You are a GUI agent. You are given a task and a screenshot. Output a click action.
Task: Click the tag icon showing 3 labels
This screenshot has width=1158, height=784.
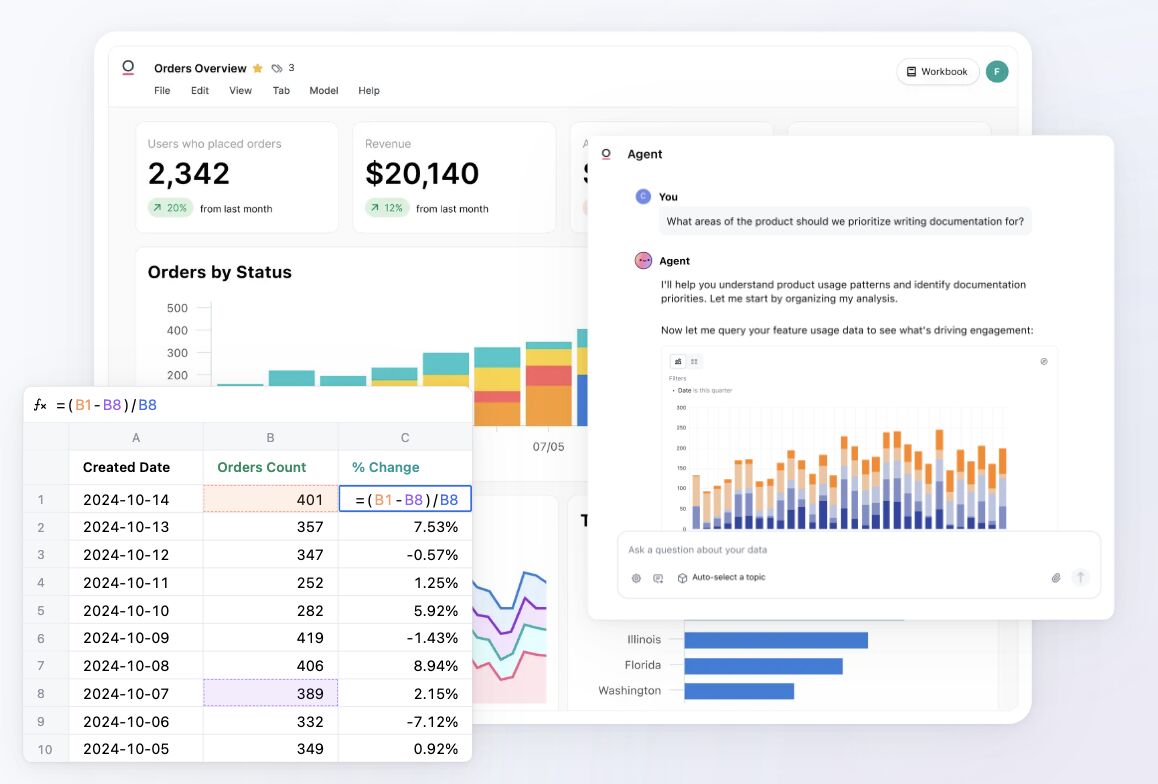pyautogui.click(x=277, y=69)
